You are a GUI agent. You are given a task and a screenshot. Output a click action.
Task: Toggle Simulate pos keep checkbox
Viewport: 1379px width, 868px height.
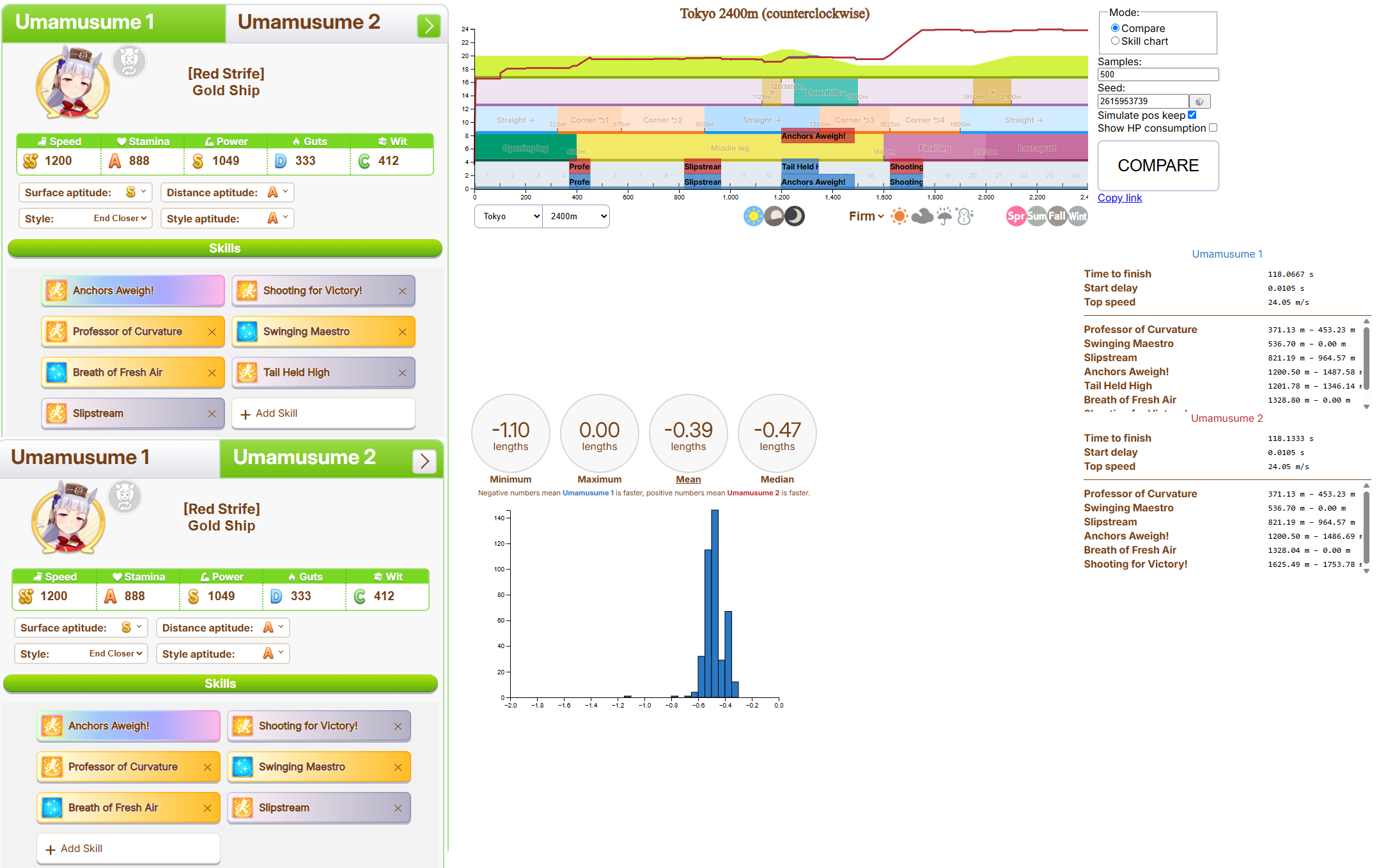click(1192, 115)
